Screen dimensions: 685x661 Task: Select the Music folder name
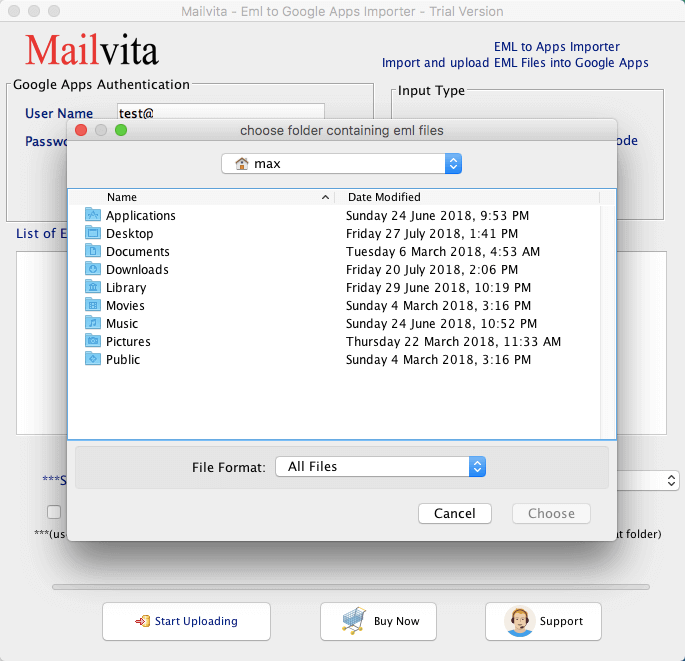click(x=122, y=323)
